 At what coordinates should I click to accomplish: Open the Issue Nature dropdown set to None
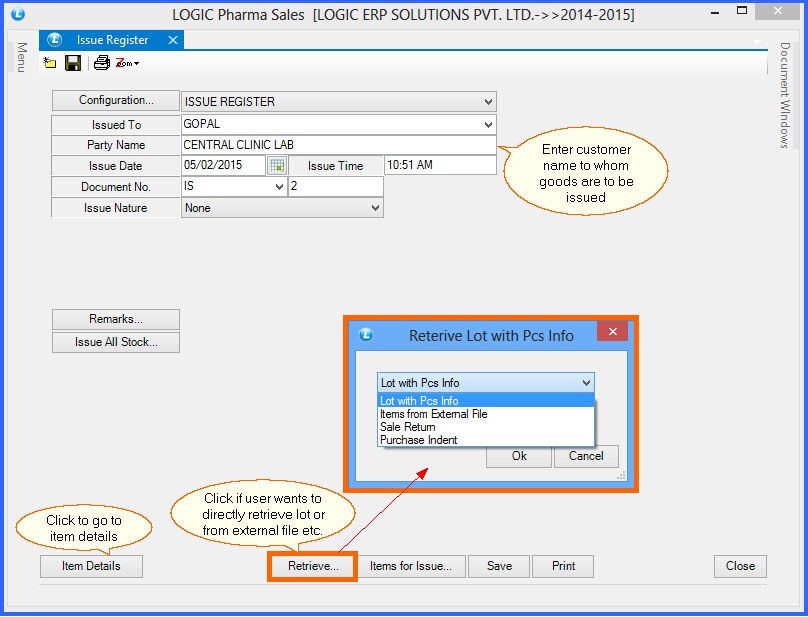point(376,208)
